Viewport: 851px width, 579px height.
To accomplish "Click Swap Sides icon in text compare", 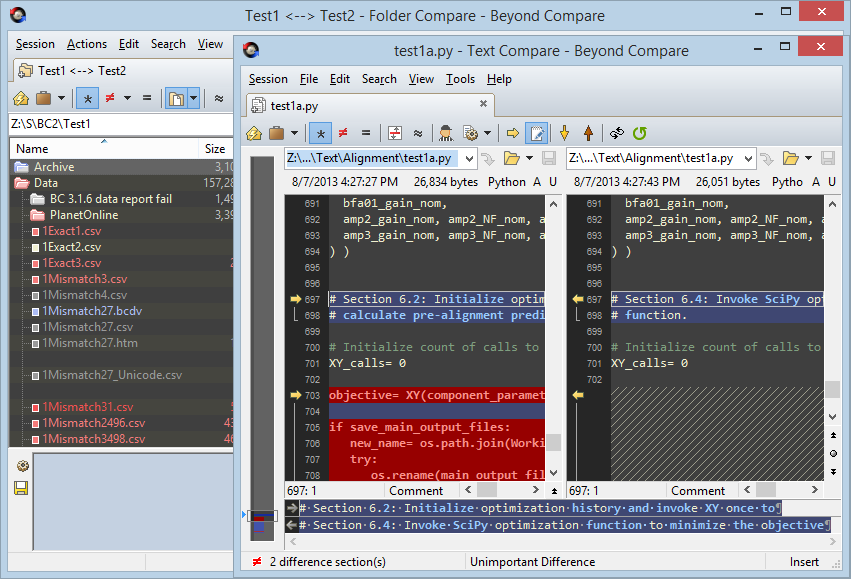I will coord(617,132).
